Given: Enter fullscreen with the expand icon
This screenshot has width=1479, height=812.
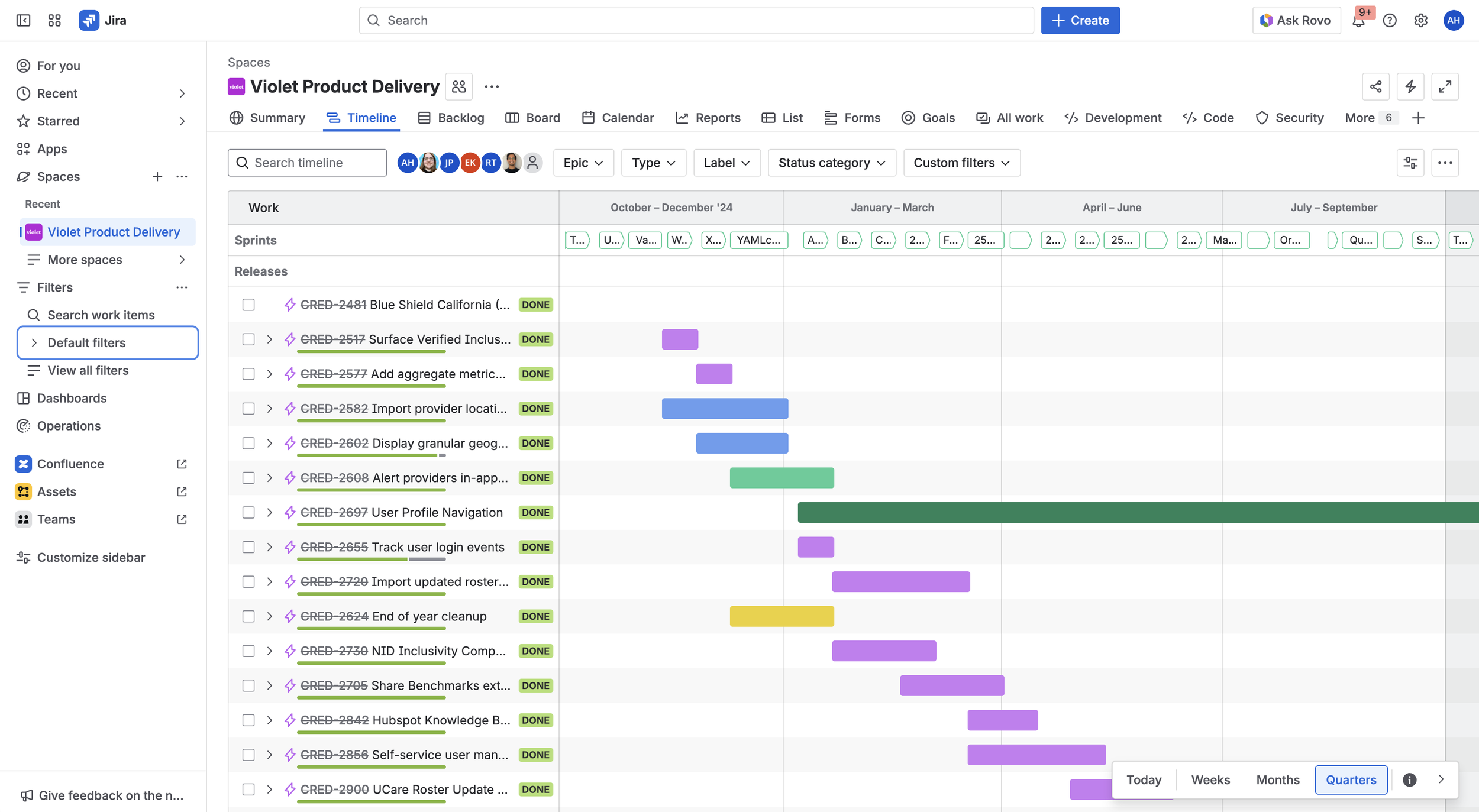Looking at the screenshot, I should pyautogui.click(x=1445, y=87).
